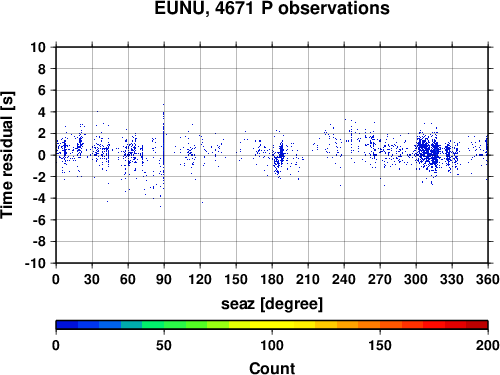Click the x-axis tick label 180
Viewport: 500px width, 375px height.
tap(272, 279)
